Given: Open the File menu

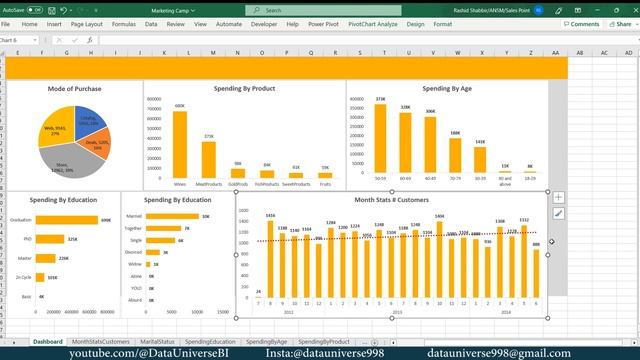Looking at the screenshot, I should (x=5, y=24).
